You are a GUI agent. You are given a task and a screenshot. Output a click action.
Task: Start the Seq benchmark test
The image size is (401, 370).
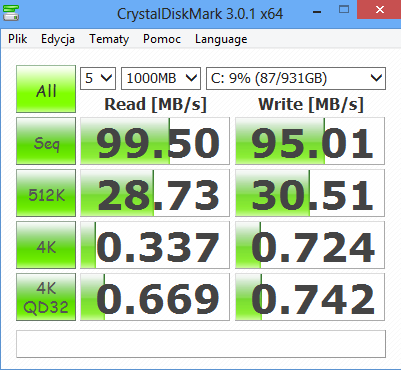pyautogui.click(x=46, y=141)
